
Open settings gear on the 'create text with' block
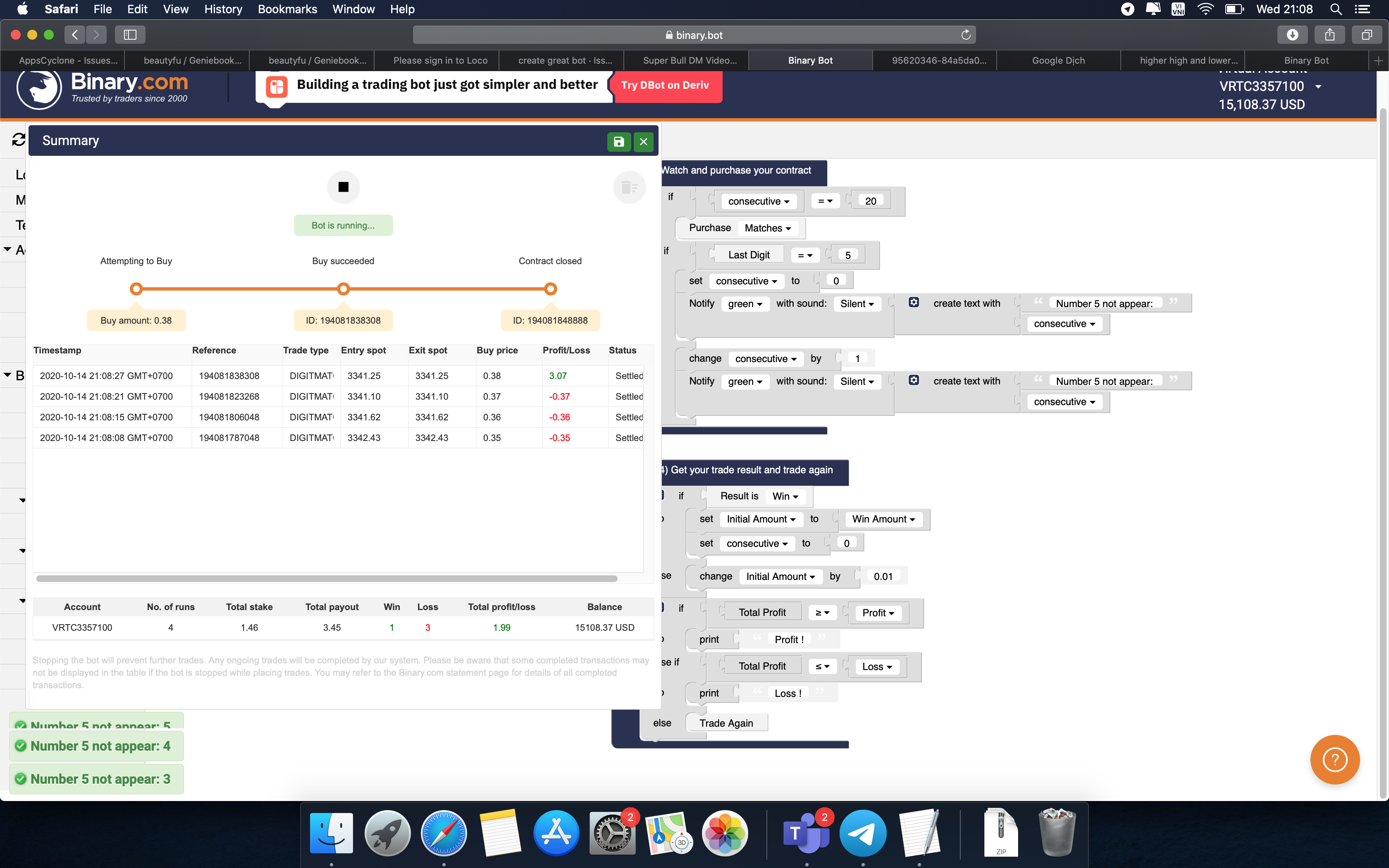point(914,302)
